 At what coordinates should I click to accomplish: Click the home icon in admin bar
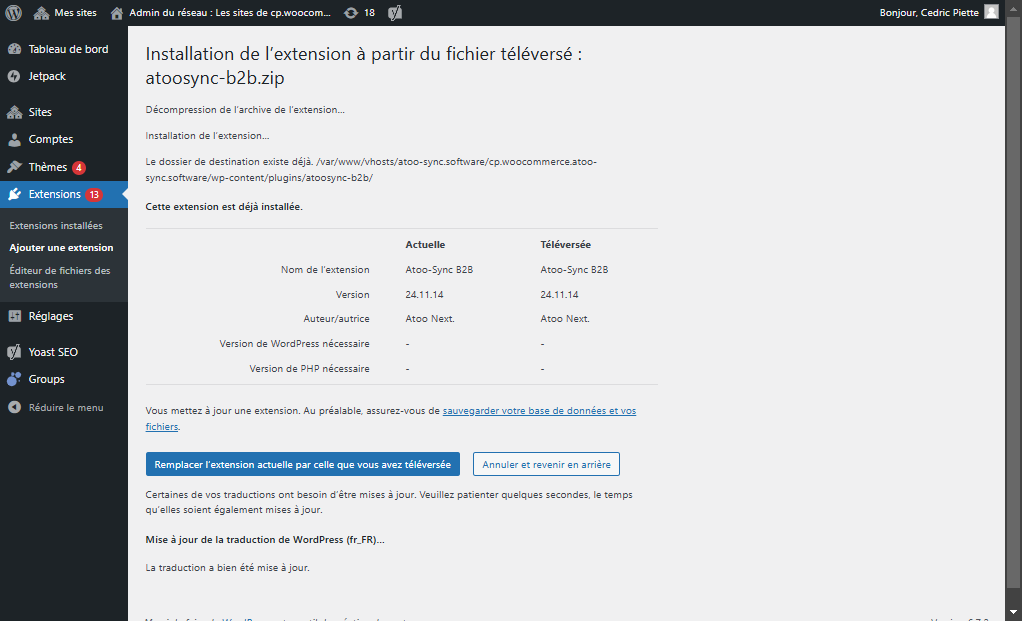click(117, 12)
